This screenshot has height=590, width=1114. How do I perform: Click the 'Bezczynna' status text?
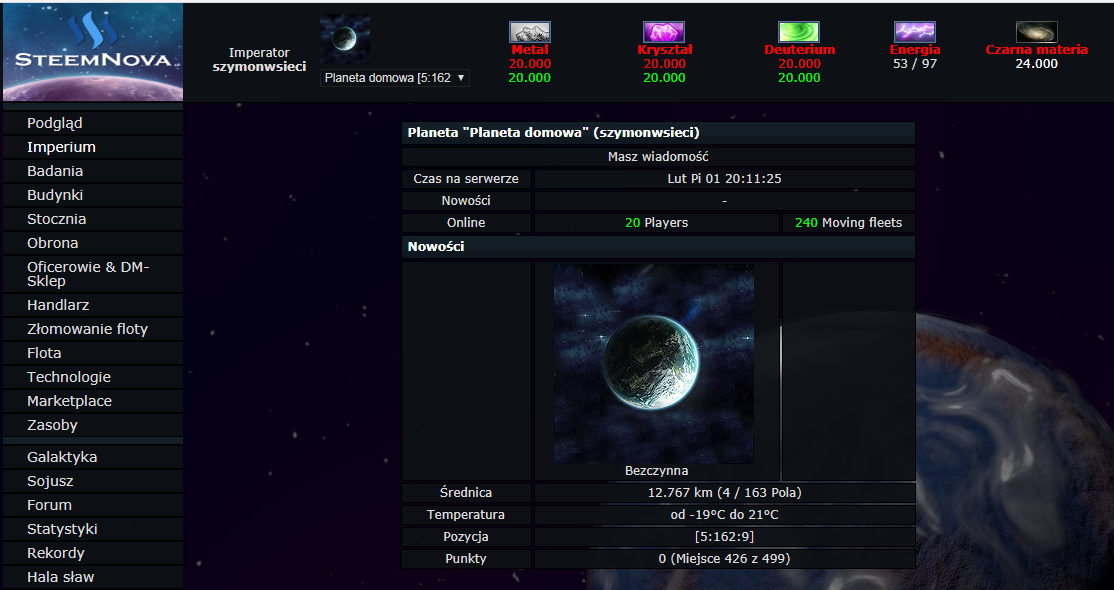[x=656, y=471]
